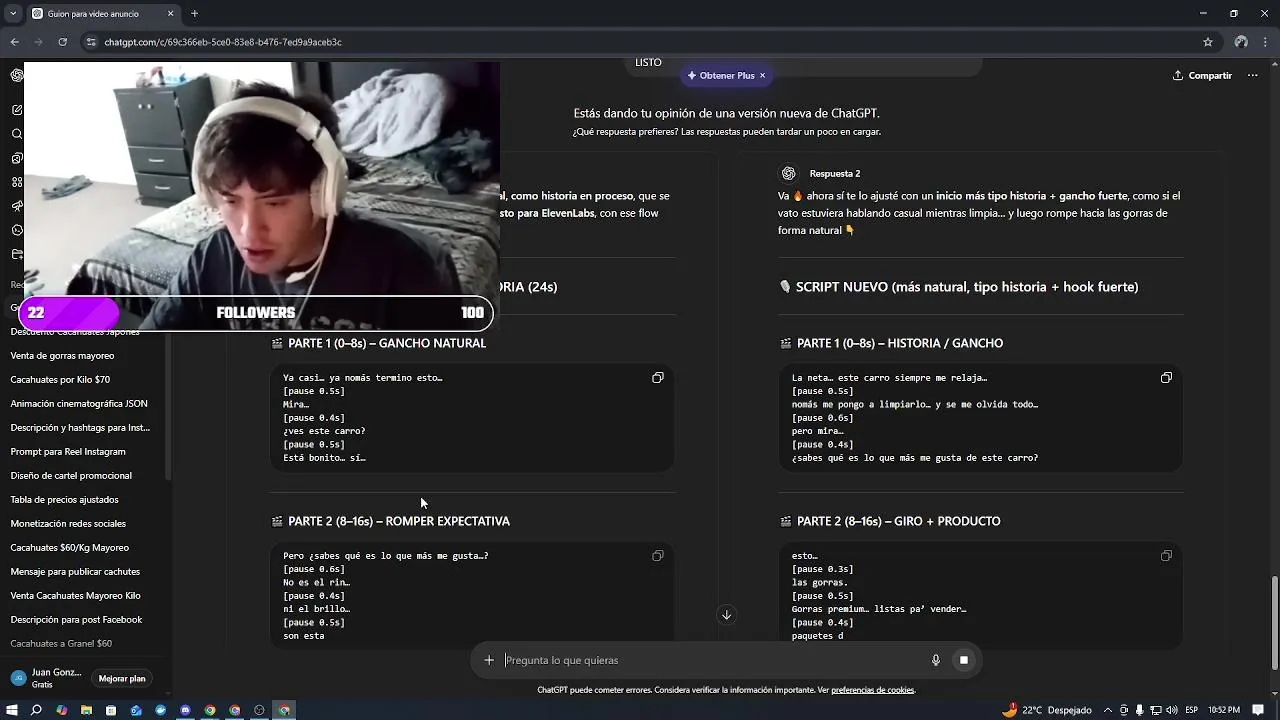Click the PARTE 2 (8–16s) – GIRO + PRODUCTO heading
The height and width of the screenshot is (720, 1280).
click(x=898, y=521)
